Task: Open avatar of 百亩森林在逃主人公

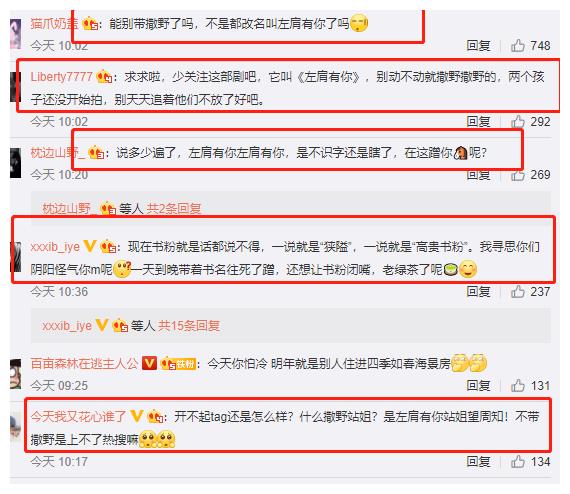Action: [x=15, y=374]
